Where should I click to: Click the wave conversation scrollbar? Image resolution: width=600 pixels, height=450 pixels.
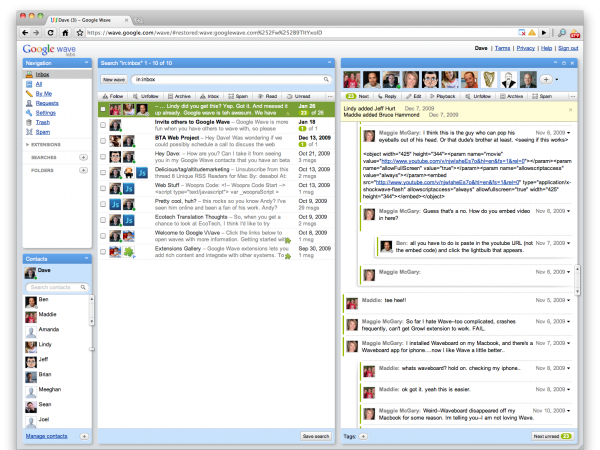tap(577, 280)
